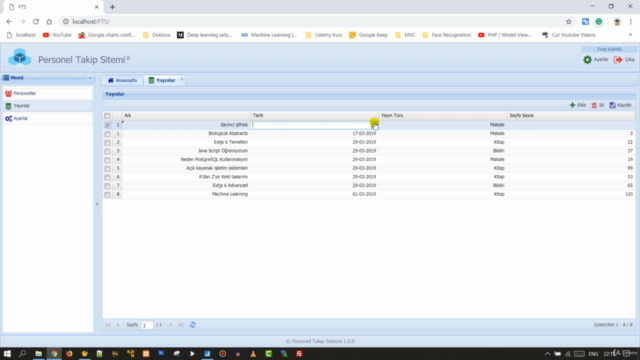640x360 pixels.
Task: Open Personeller in the side menu
Action: (x=48, y=93)
